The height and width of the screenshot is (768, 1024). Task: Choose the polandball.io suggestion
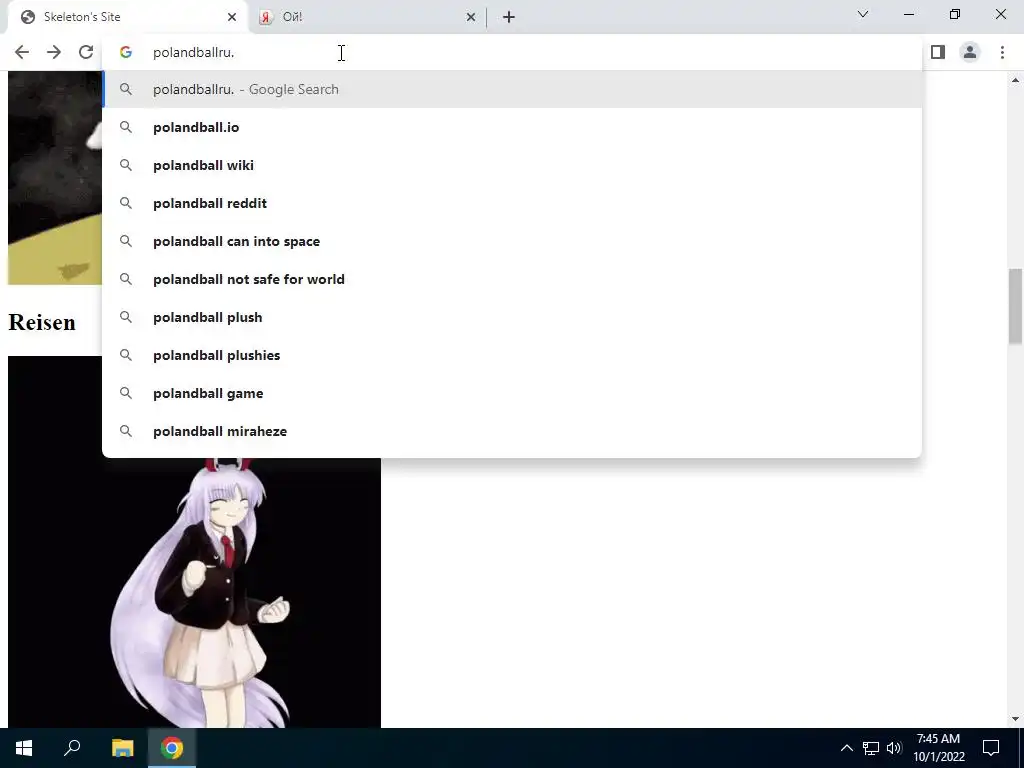(x=512, y=127)
